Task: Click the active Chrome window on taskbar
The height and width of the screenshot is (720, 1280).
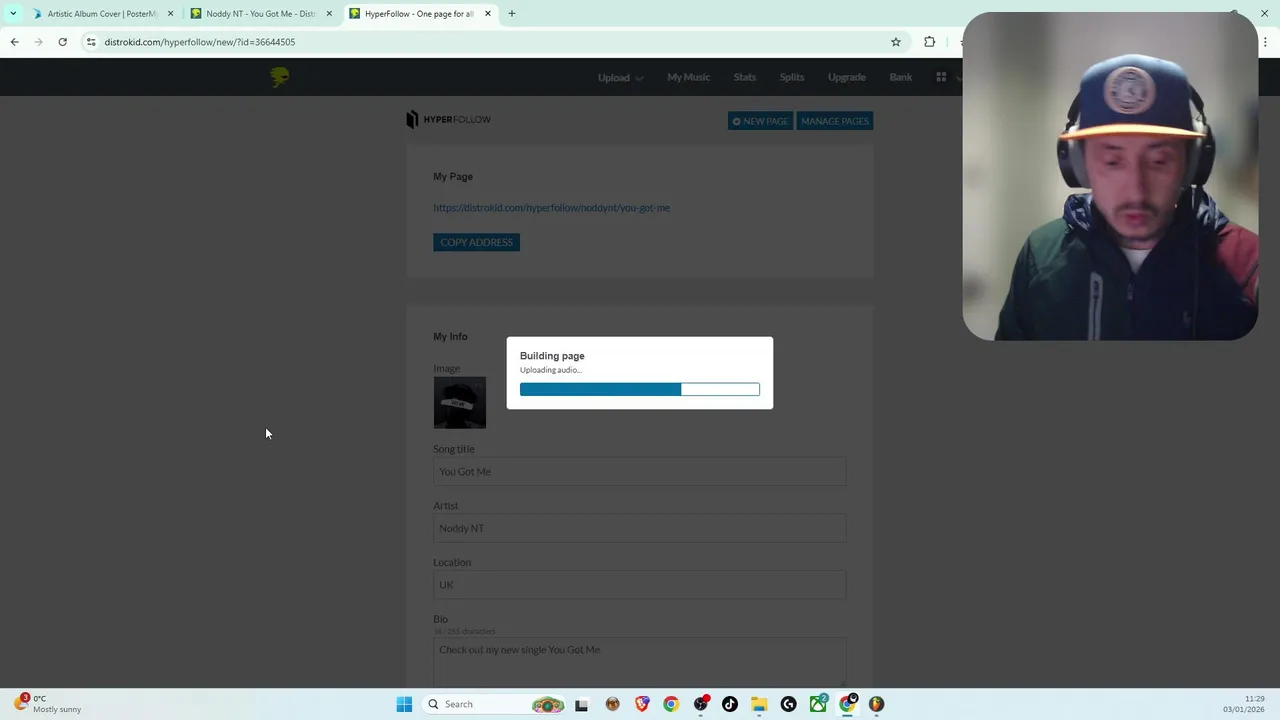Action: coord(848,704)
